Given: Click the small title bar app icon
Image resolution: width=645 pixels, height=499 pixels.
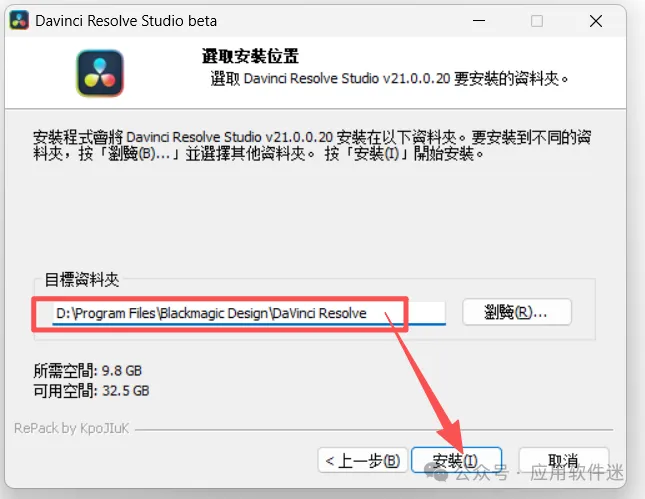Looking at the screenshot, I should 19,21.
